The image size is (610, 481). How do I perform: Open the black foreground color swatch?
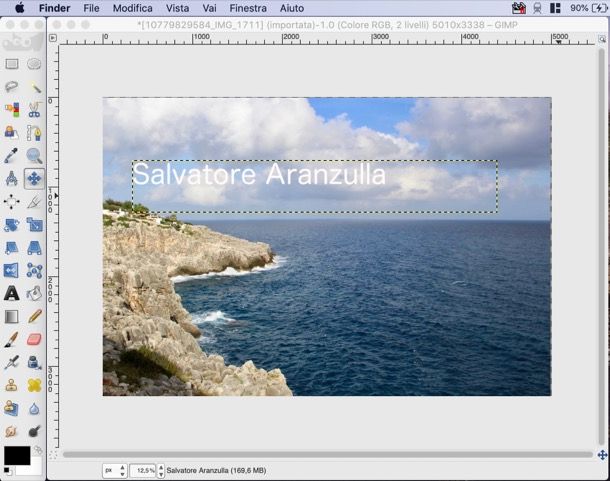pyautogui.click(x=17, y=455)
